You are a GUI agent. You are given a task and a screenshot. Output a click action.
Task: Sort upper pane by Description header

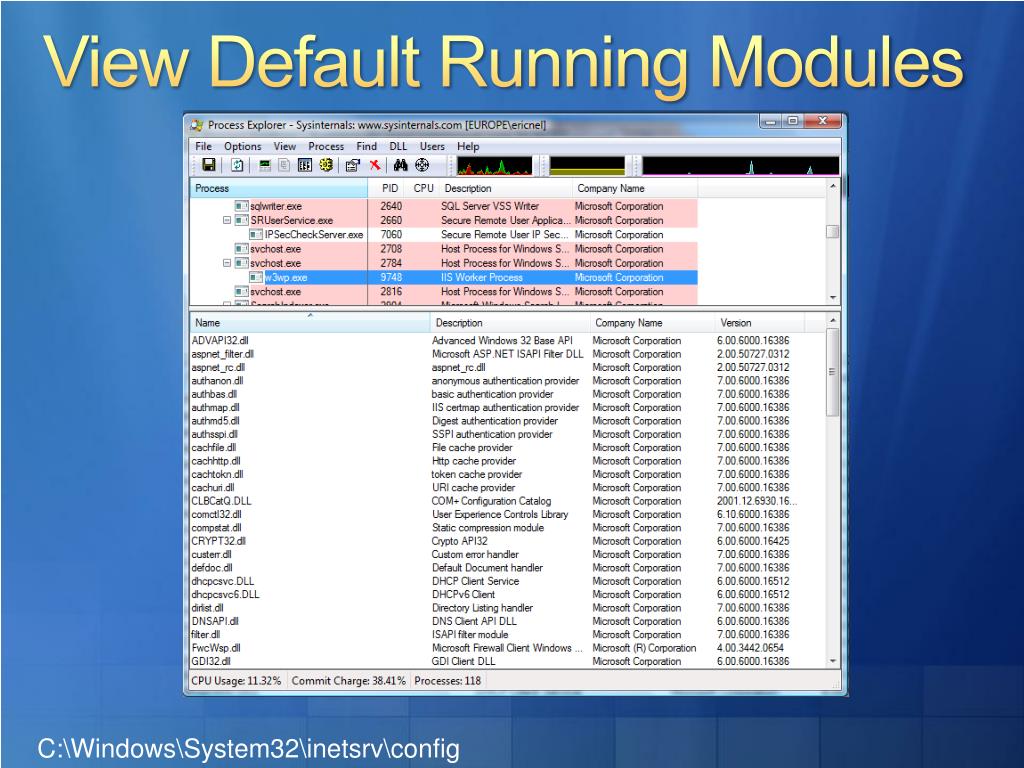pos(505,188)
